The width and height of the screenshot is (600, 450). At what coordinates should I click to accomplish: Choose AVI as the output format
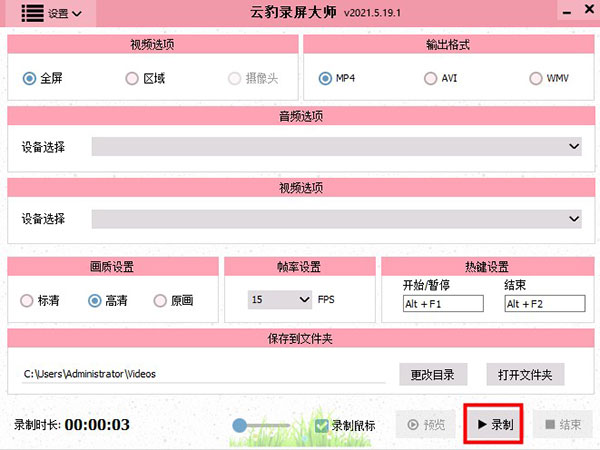click(431, 78)
